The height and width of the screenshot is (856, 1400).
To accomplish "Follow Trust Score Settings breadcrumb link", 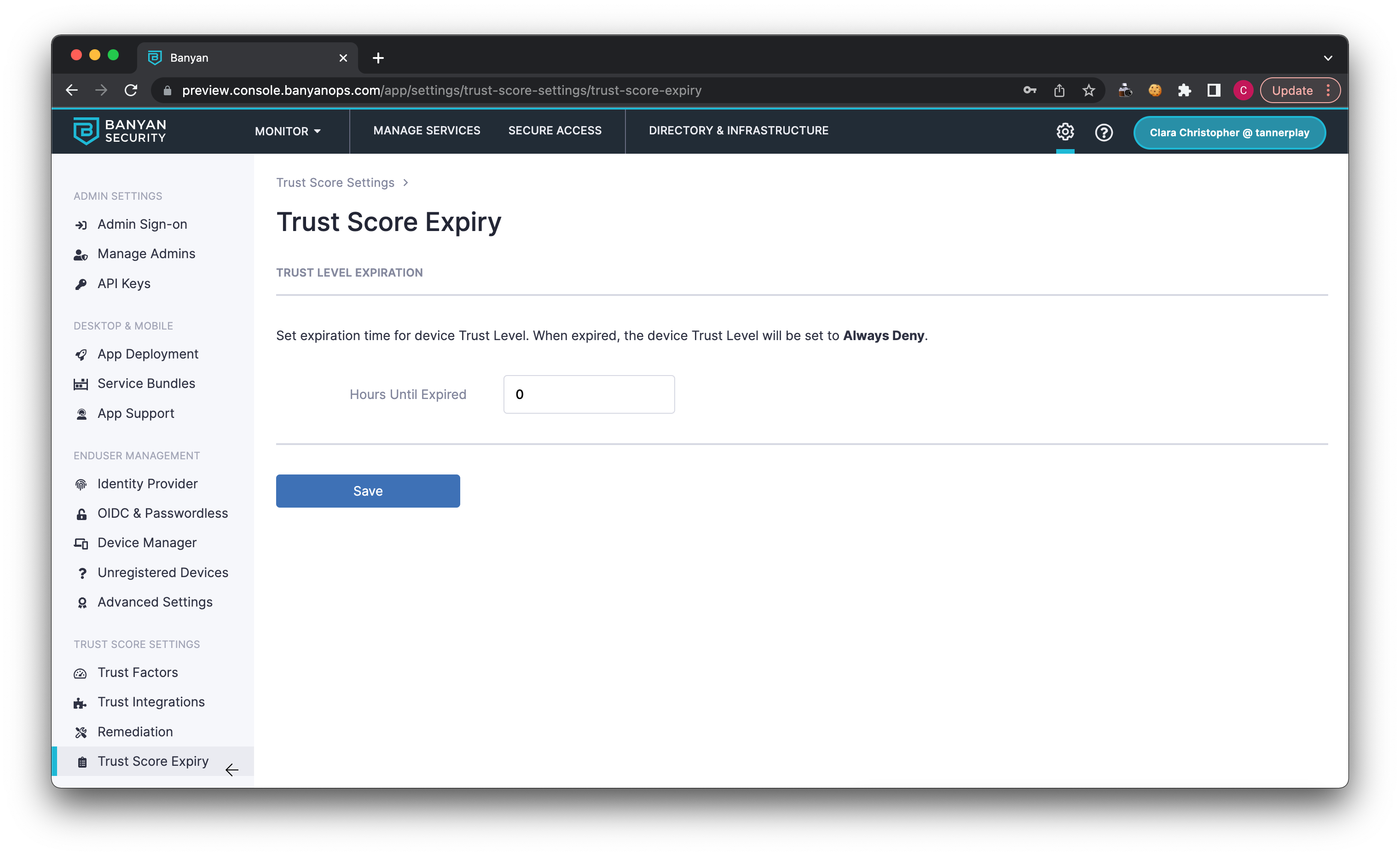I will (x=335, y=182).
